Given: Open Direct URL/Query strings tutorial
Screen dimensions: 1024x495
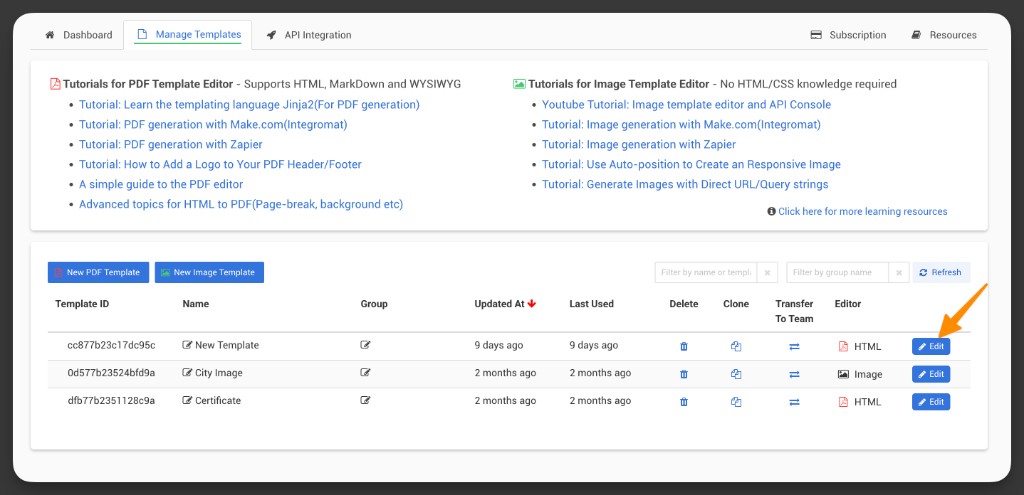Looking at the screenshot, I should 685,184.
